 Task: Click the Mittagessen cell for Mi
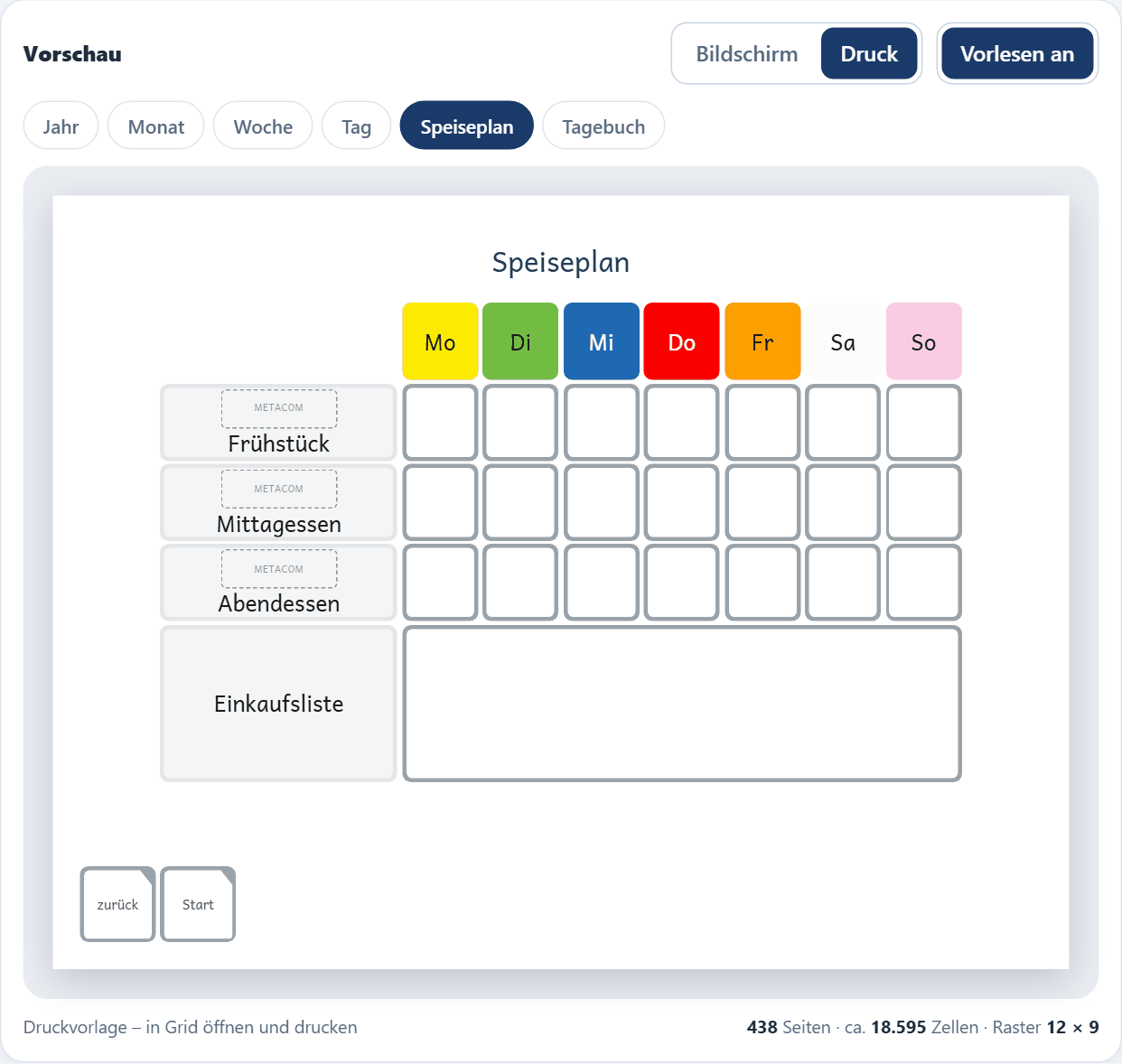point(602,503)
